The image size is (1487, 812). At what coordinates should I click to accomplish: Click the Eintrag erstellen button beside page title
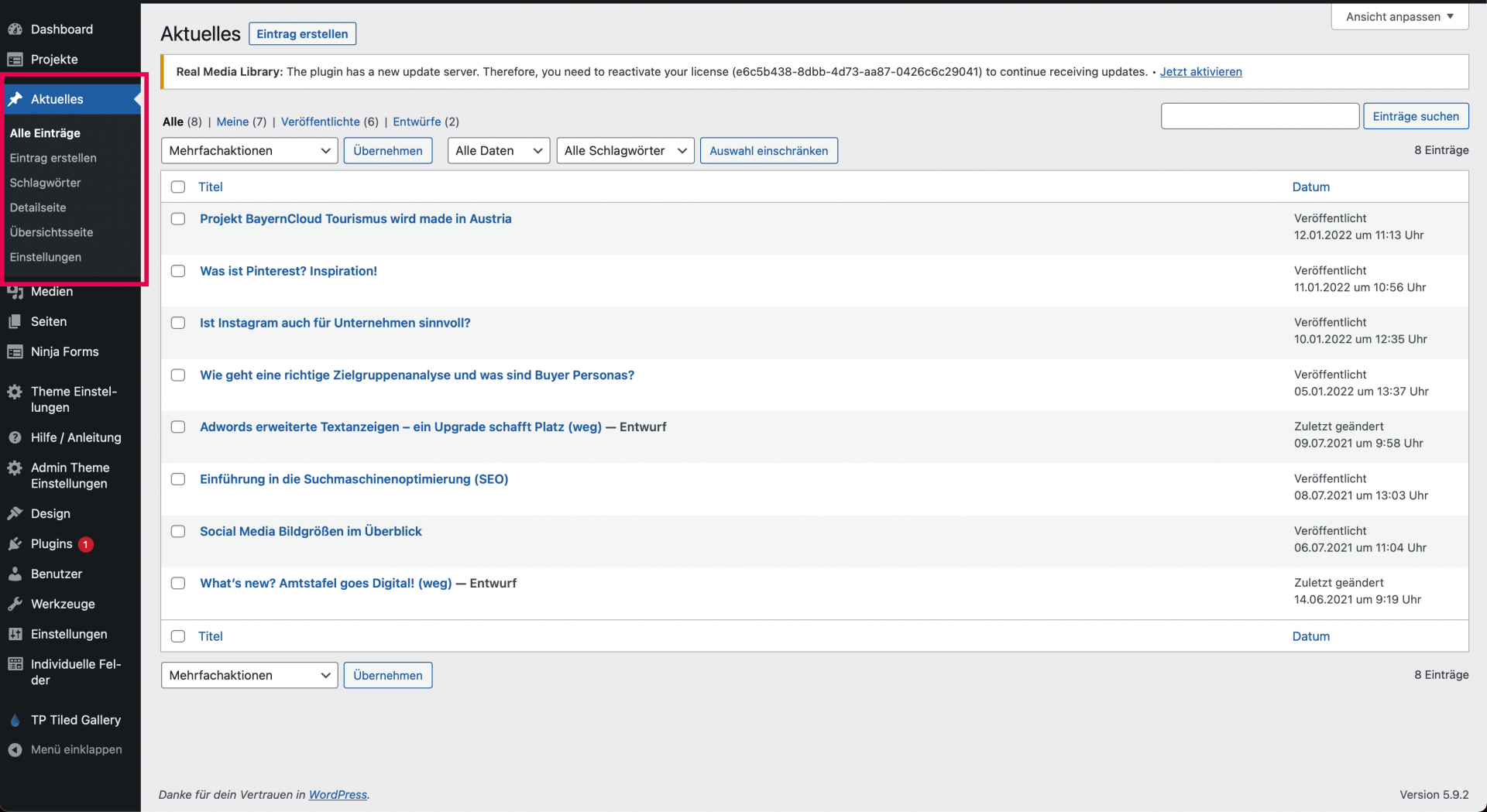tap(302, 34)
